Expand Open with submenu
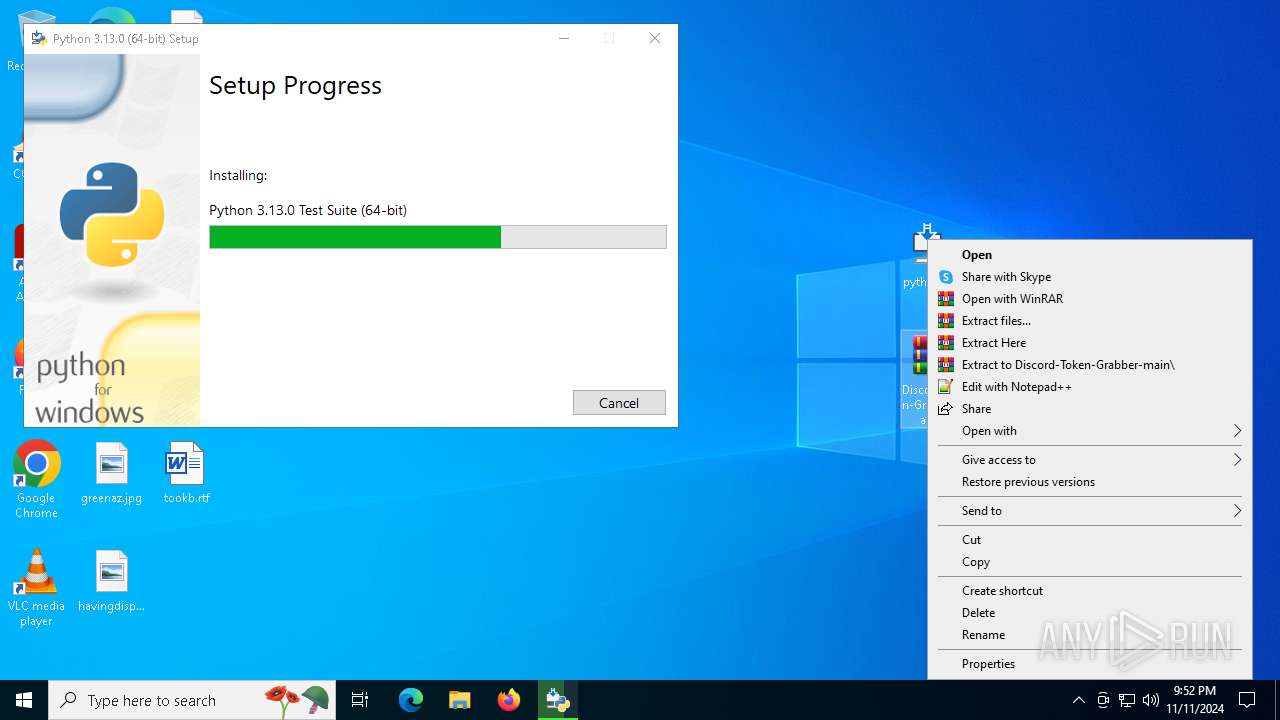This screenshot has height=720, width=1280. point(1090,431)
